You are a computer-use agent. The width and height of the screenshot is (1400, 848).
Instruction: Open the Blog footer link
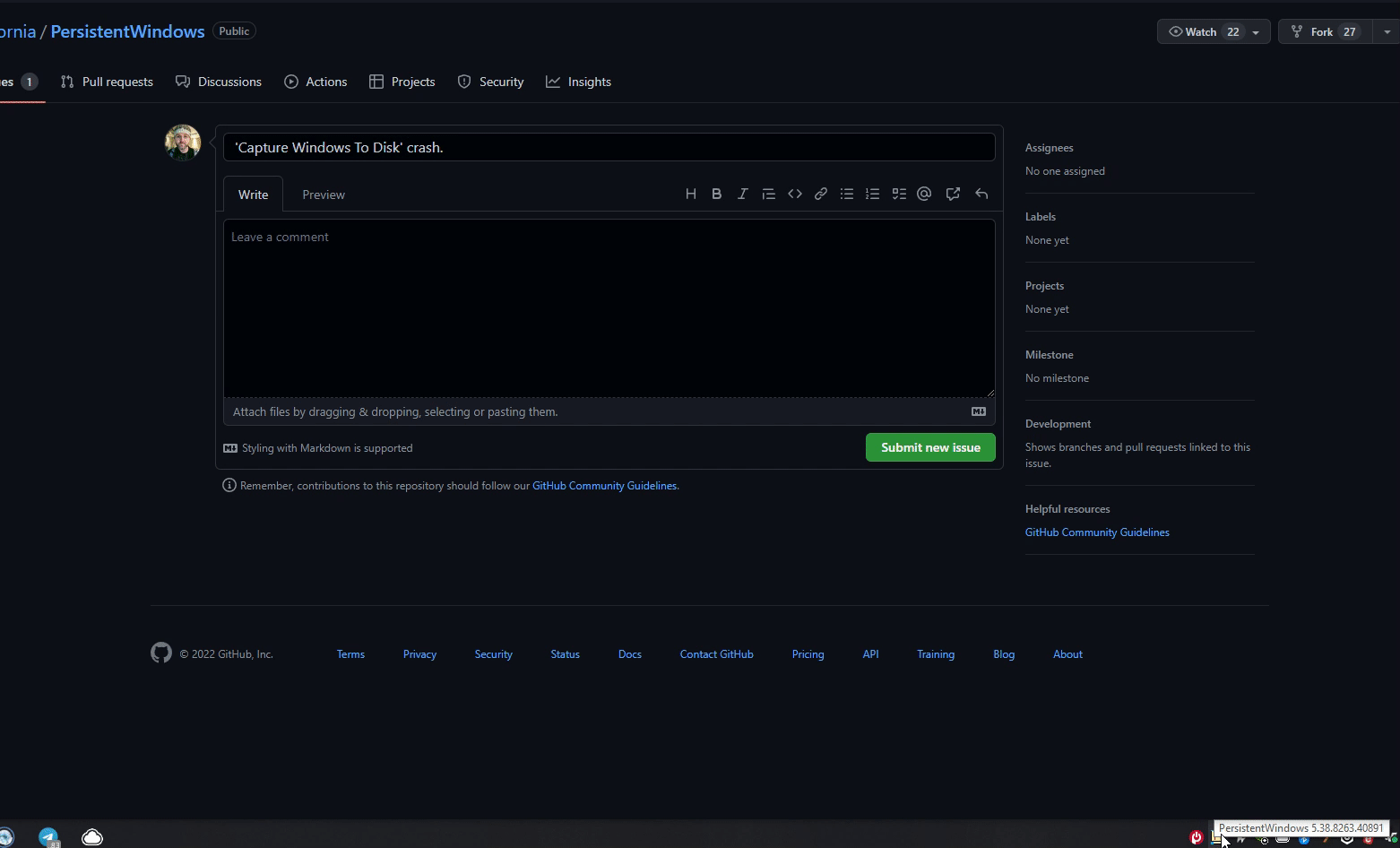(1004, 654)
